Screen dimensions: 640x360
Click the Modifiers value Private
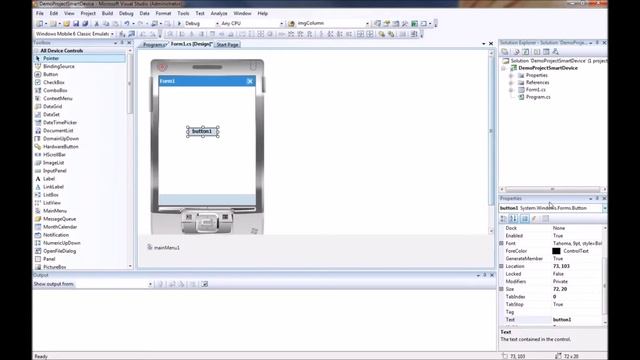coord(560,282)
